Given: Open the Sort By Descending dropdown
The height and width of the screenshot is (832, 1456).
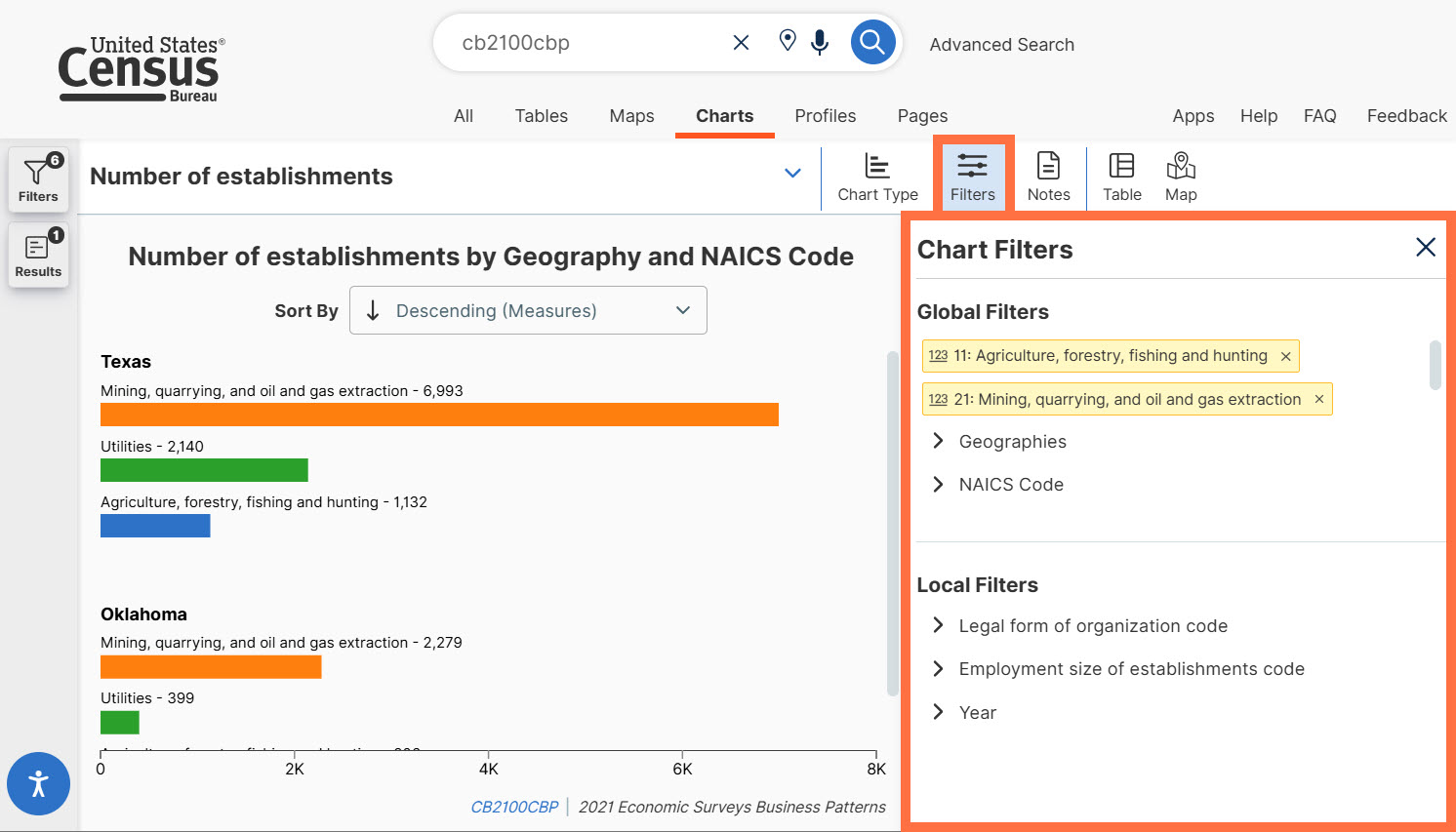Looking at the screenshot, I should [528, 310].
